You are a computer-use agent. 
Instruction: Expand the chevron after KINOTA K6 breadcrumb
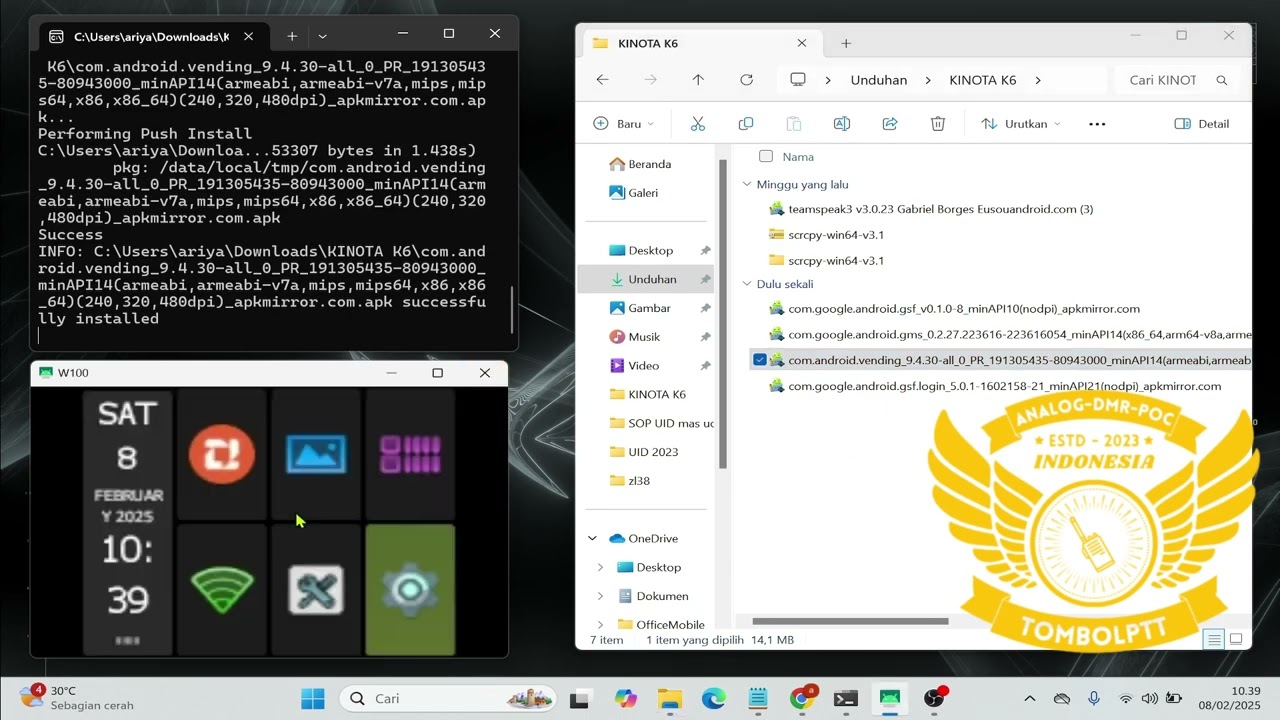(x=1038, y=80)
